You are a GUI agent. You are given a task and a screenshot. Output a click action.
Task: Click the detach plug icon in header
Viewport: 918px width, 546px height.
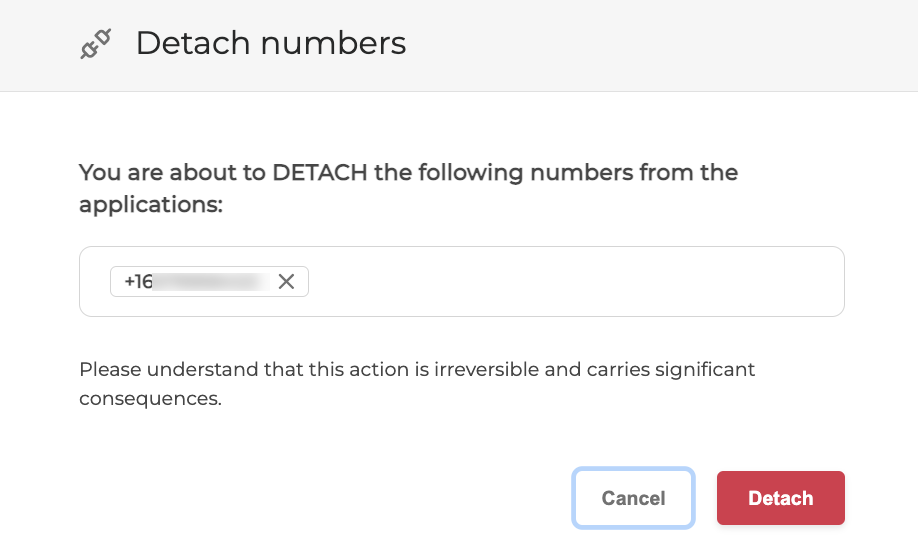tap(95, 44)
